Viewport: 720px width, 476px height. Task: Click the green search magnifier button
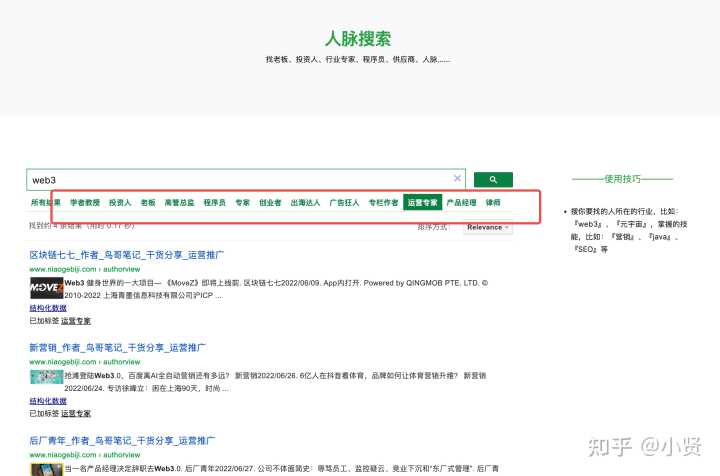[493, 179]
